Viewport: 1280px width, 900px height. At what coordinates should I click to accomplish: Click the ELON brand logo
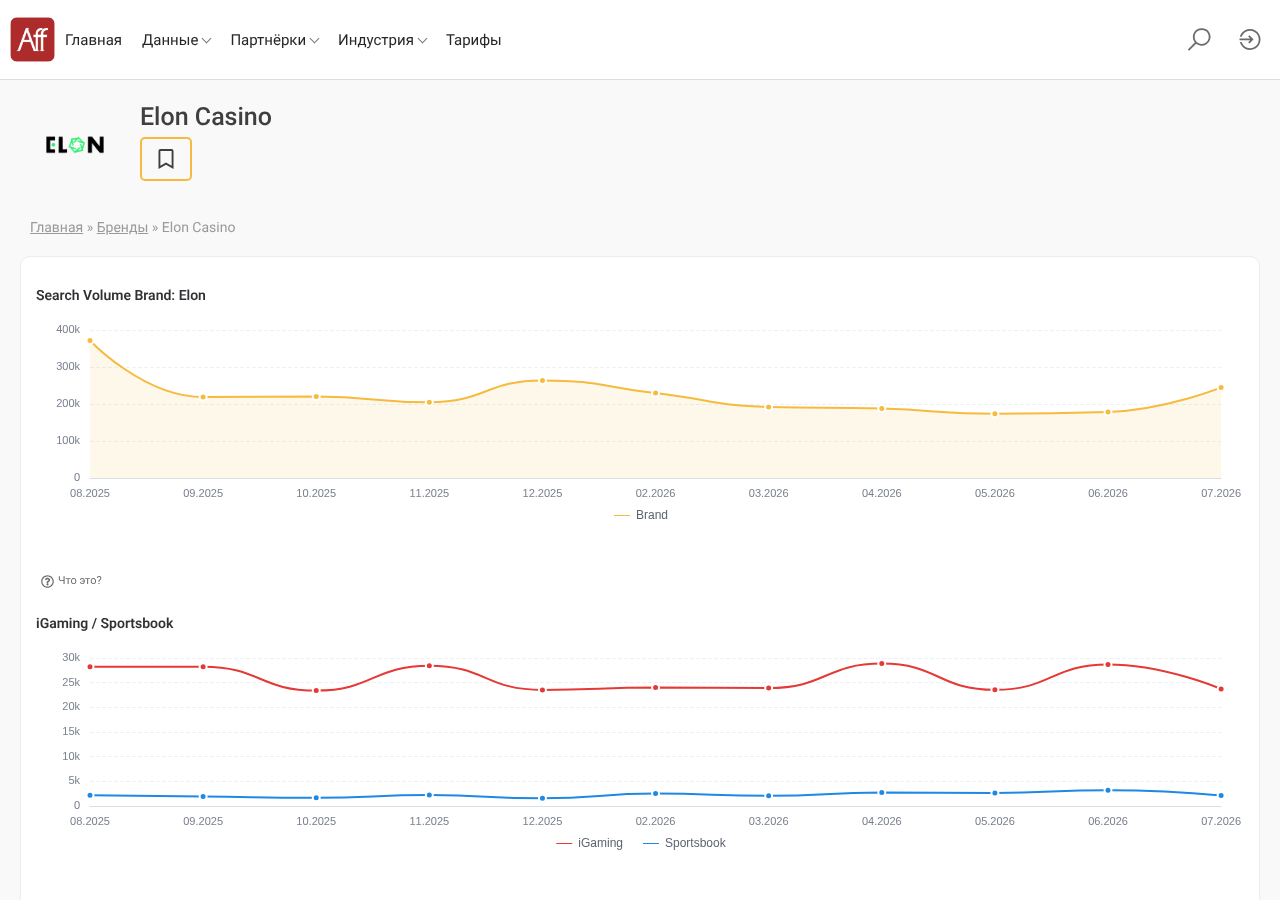(x=75, y=145)
